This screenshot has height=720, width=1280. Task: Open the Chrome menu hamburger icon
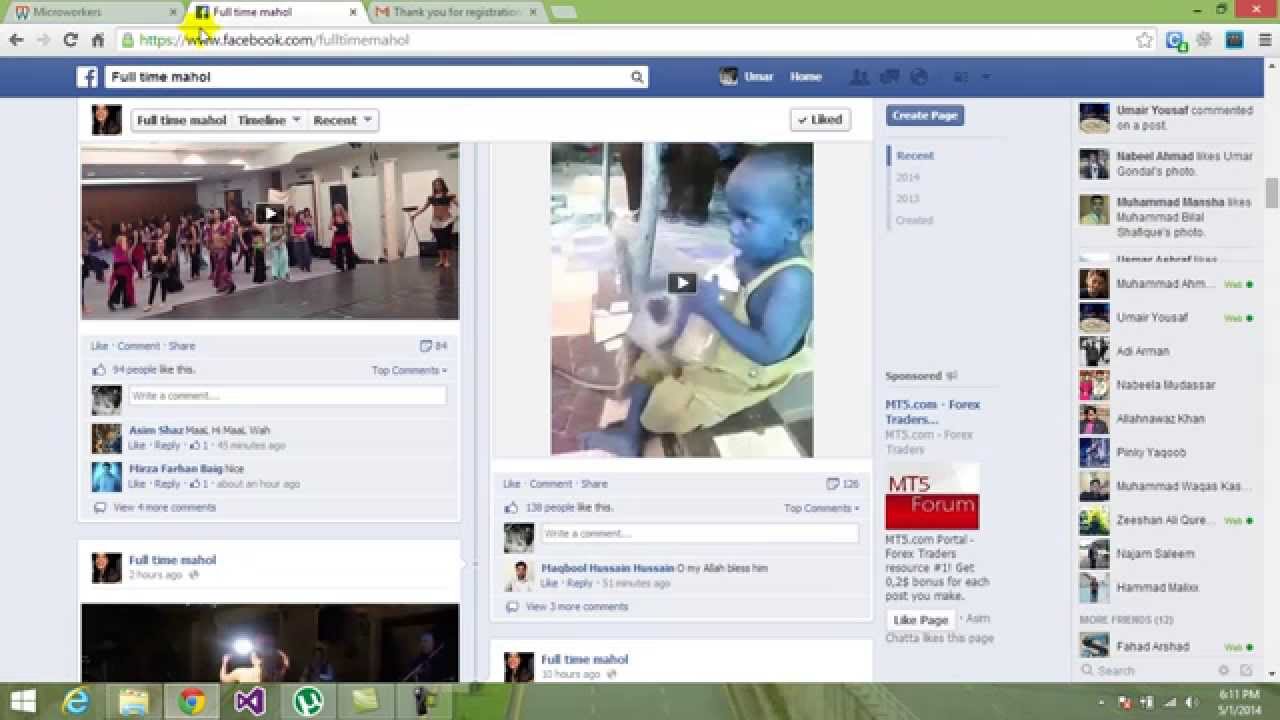click(1265, 40)
